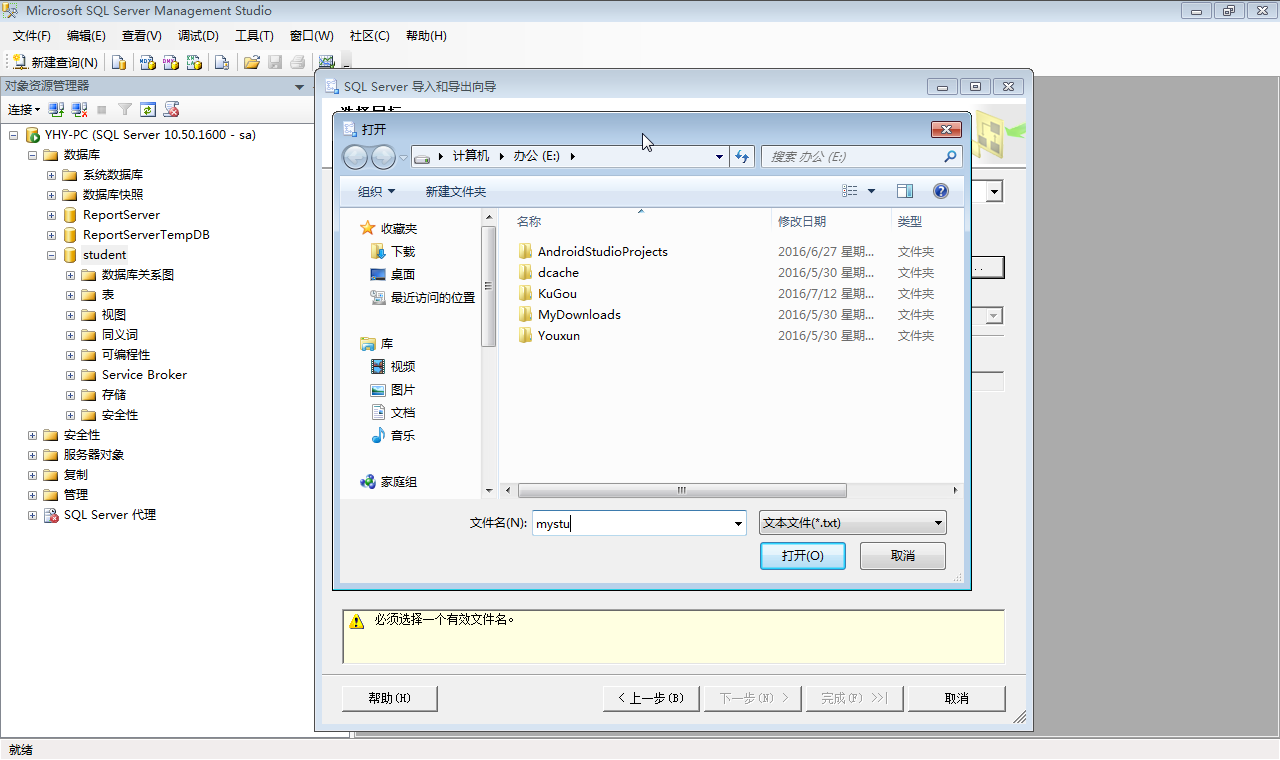Open the 文本文件(*.txt) file type dropdown
Viewport: 1280px width, 760px height.
853,523
